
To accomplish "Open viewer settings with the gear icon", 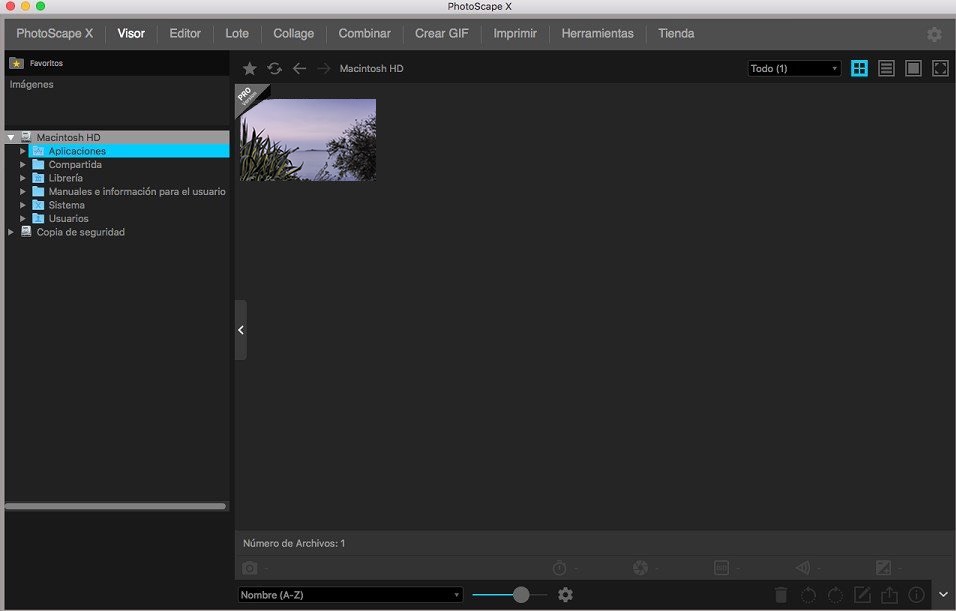I will click(566, 594).
